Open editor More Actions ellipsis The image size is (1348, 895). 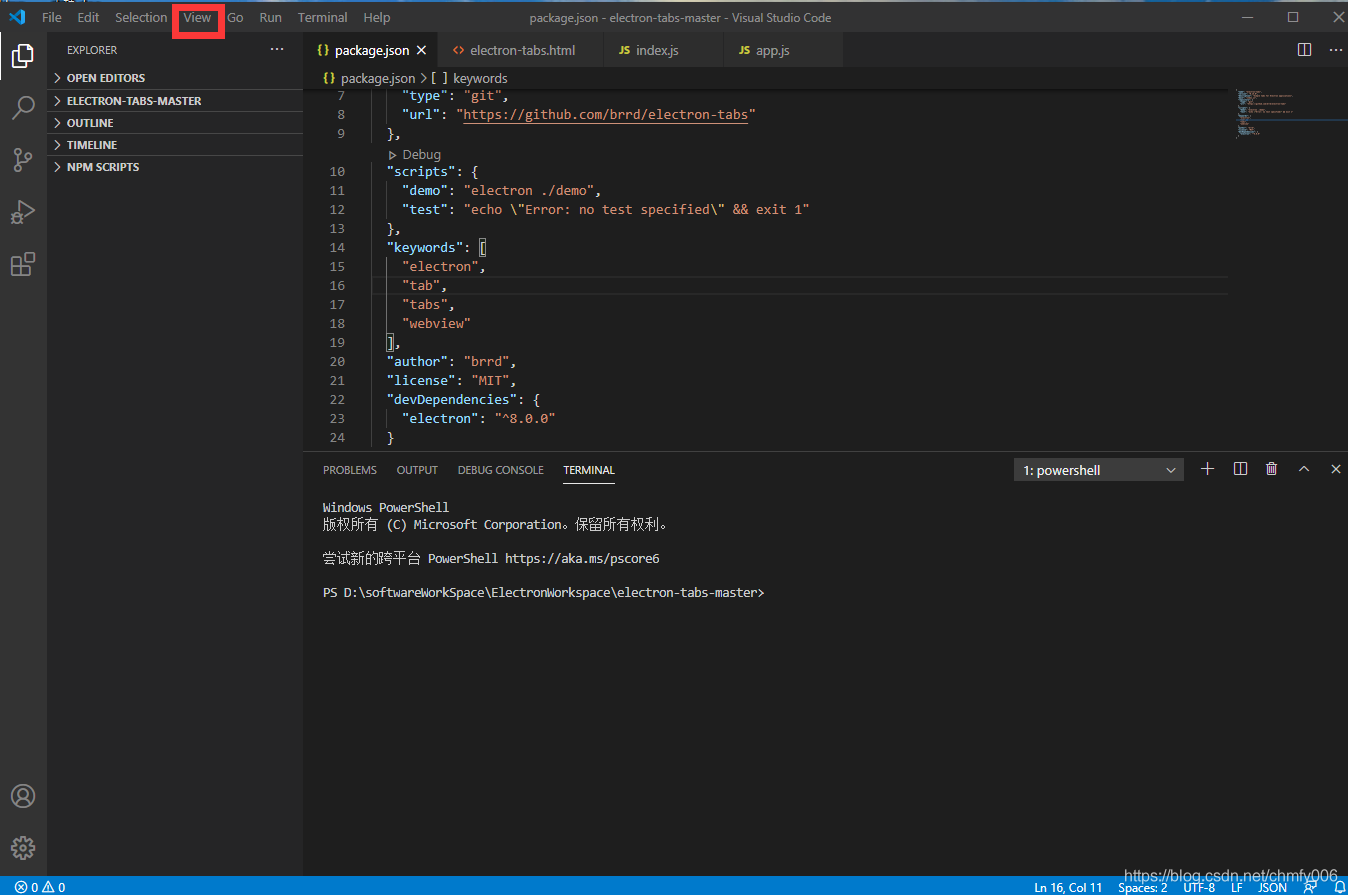tap(1337, 49)
